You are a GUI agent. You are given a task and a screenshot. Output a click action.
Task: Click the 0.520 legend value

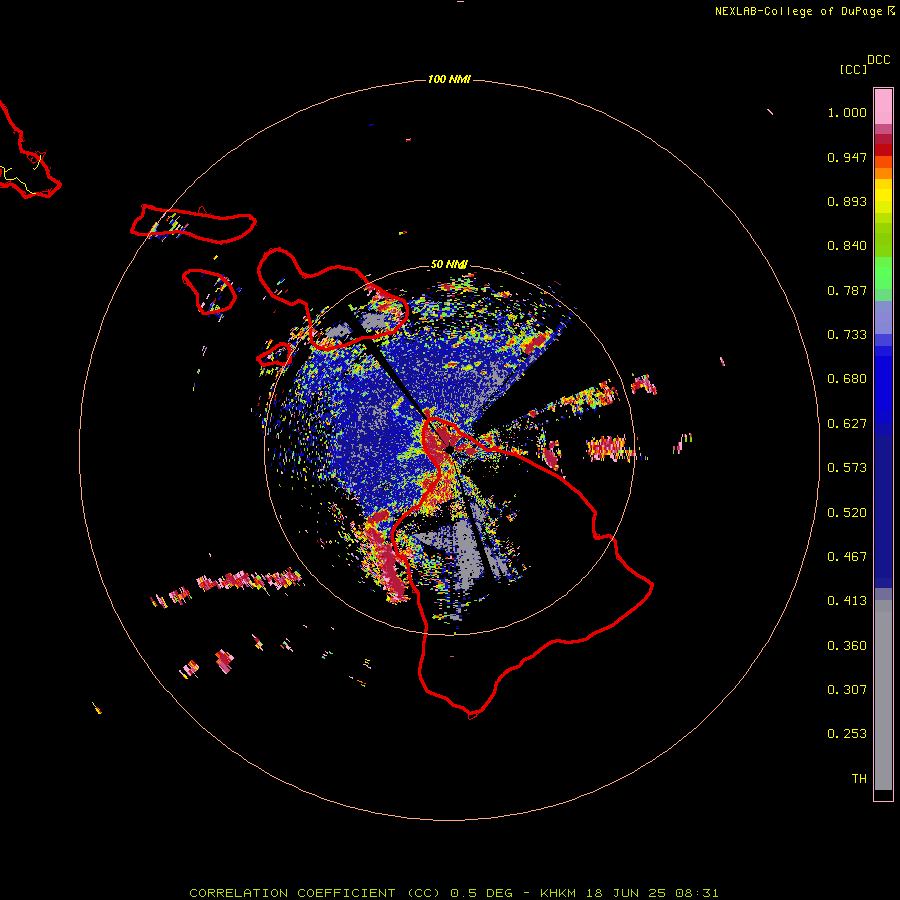coord(847,513)
